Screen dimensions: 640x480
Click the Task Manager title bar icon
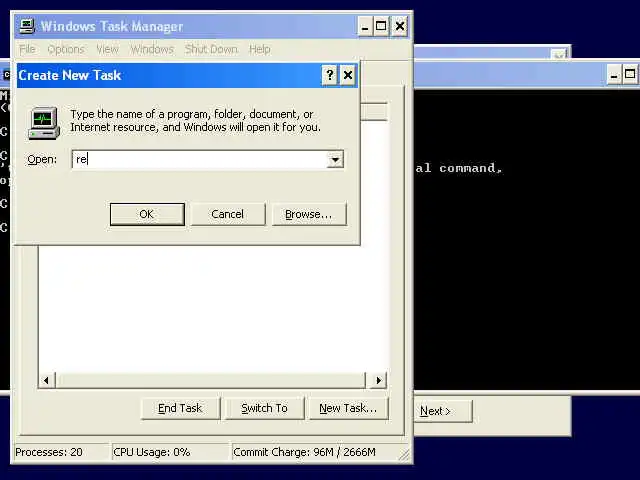(x=27, y=26)
